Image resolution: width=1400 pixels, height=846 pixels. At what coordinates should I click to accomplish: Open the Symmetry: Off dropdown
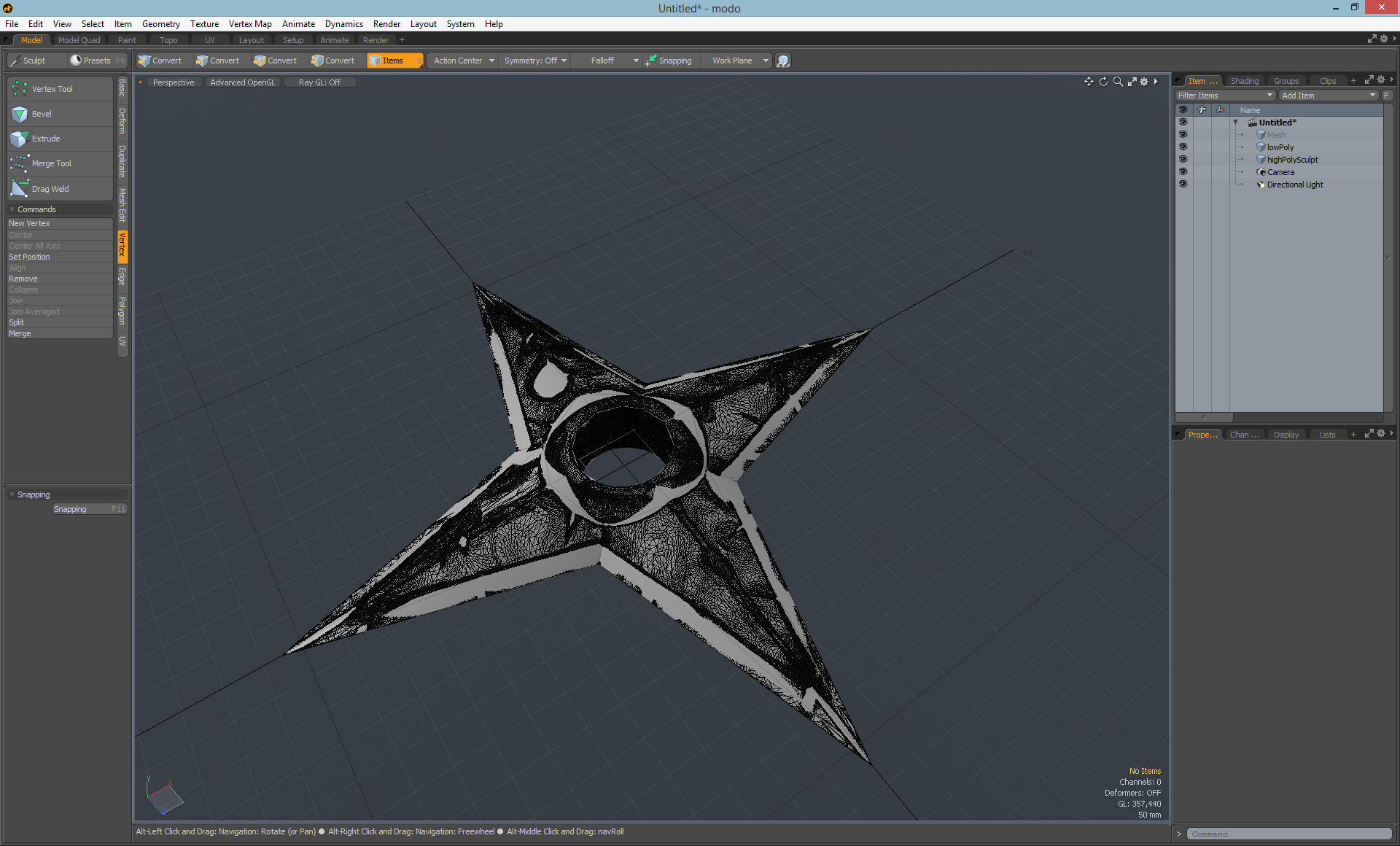click(535, 61)
